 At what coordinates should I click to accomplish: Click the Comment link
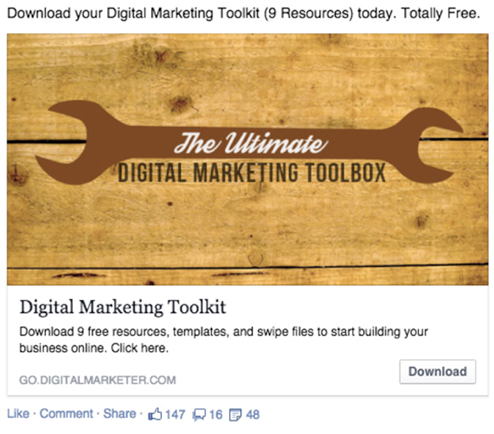tap(66, 414)
